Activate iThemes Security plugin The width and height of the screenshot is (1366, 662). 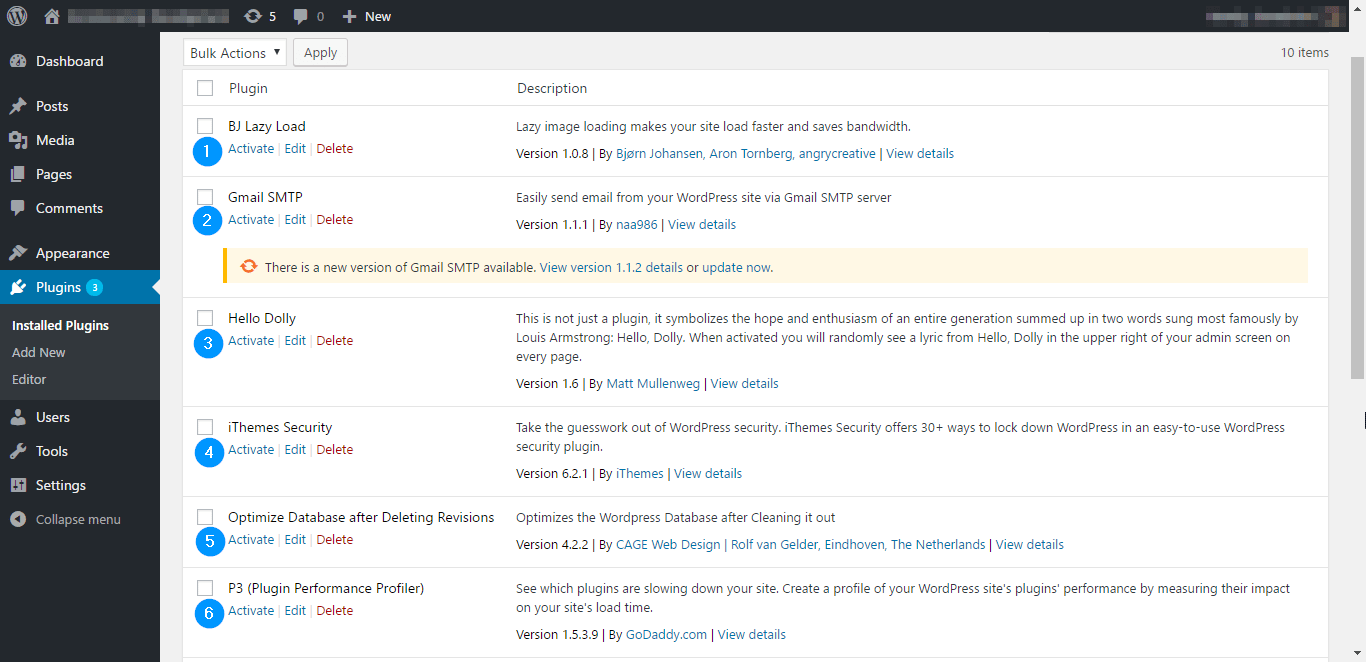tap(251, 449)
